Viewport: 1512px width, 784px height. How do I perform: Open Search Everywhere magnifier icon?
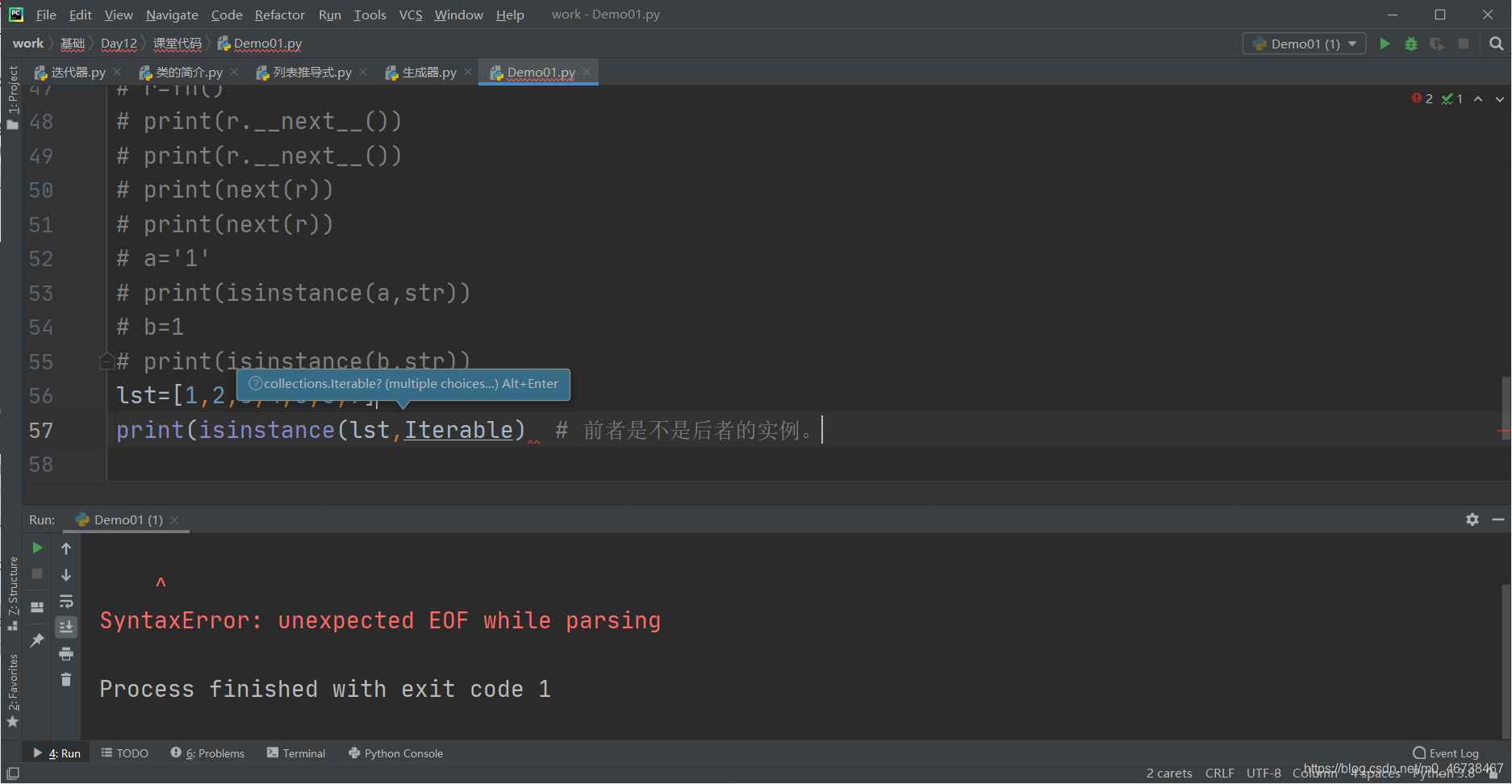point(1497,44)
